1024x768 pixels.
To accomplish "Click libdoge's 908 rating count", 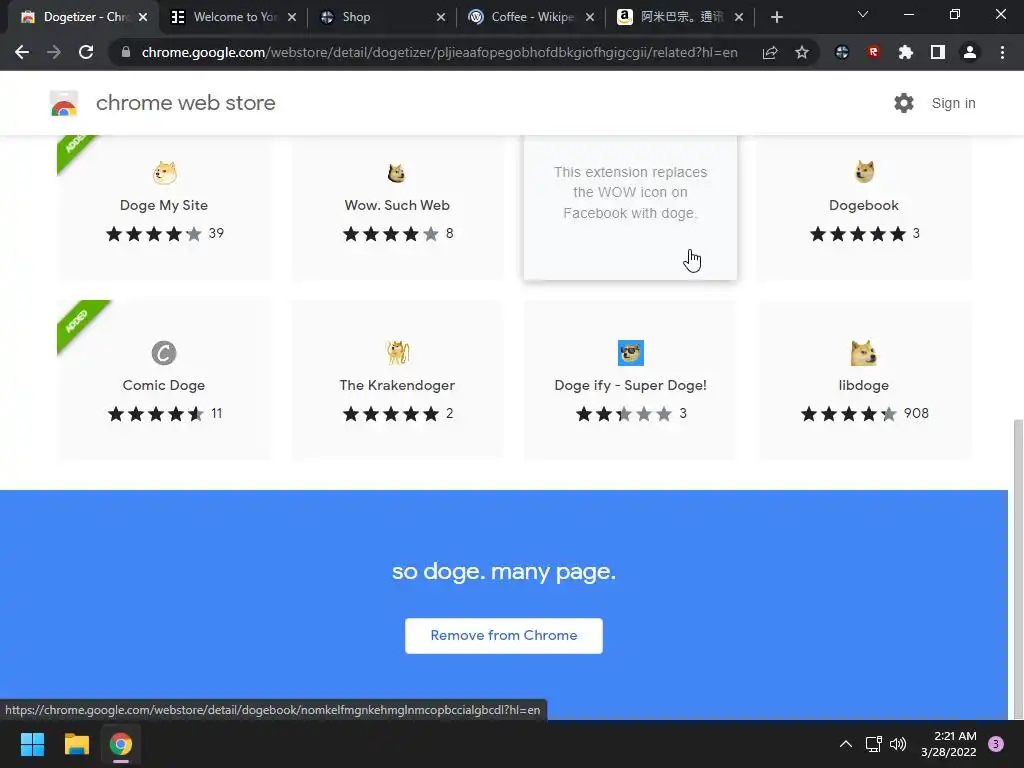I will click(916, 413).
